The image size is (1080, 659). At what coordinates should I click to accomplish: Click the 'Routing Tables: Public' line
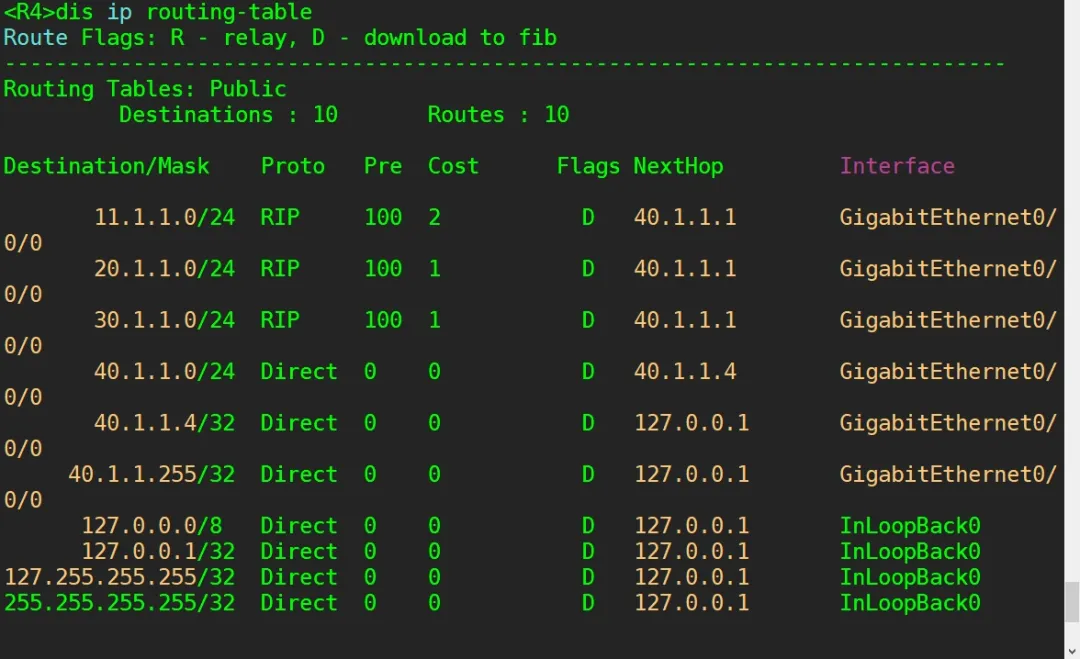tap(145, 89)
